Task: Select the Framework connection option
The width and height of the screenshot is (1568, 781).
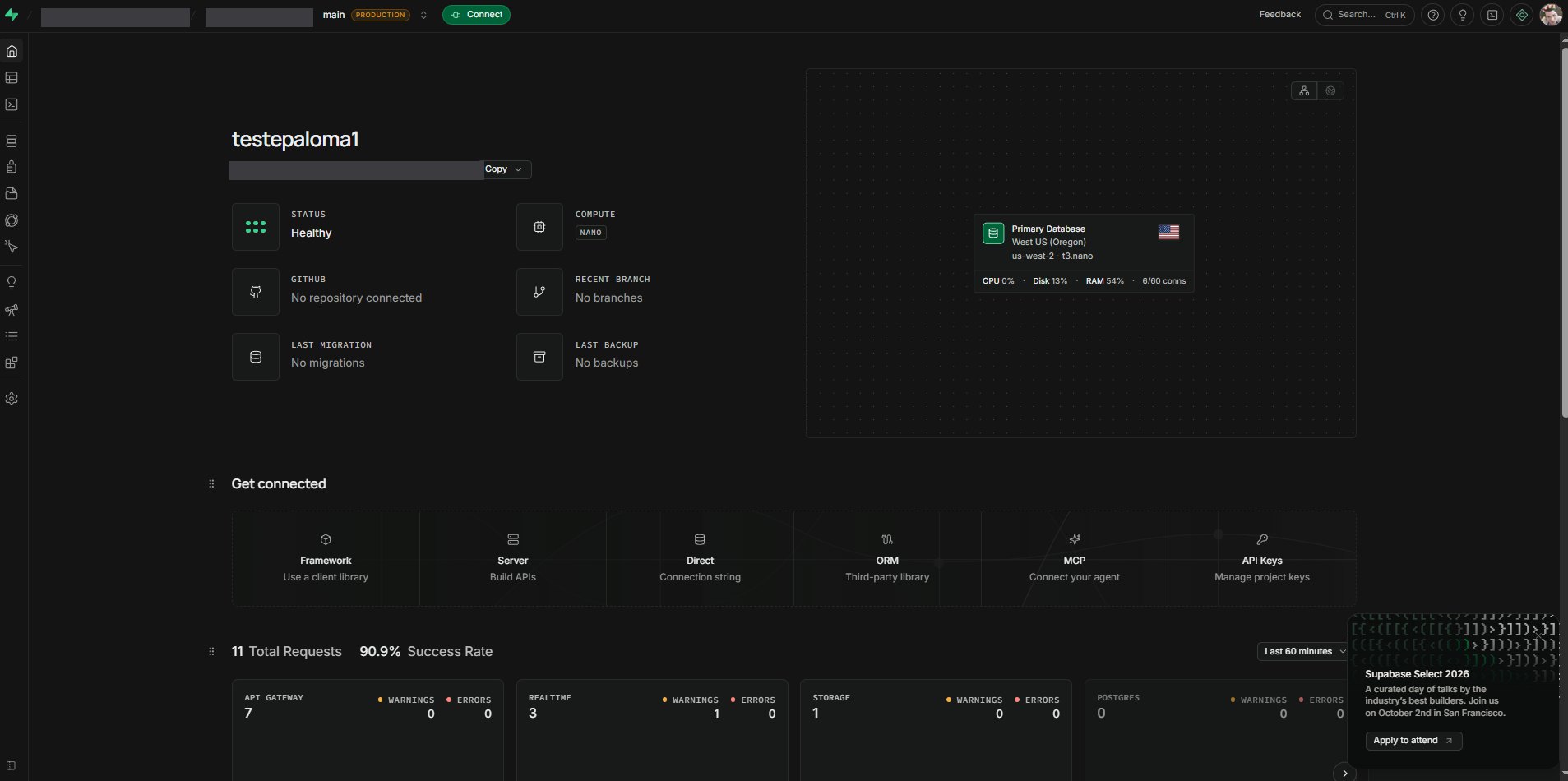Action: tap(326, 559)
